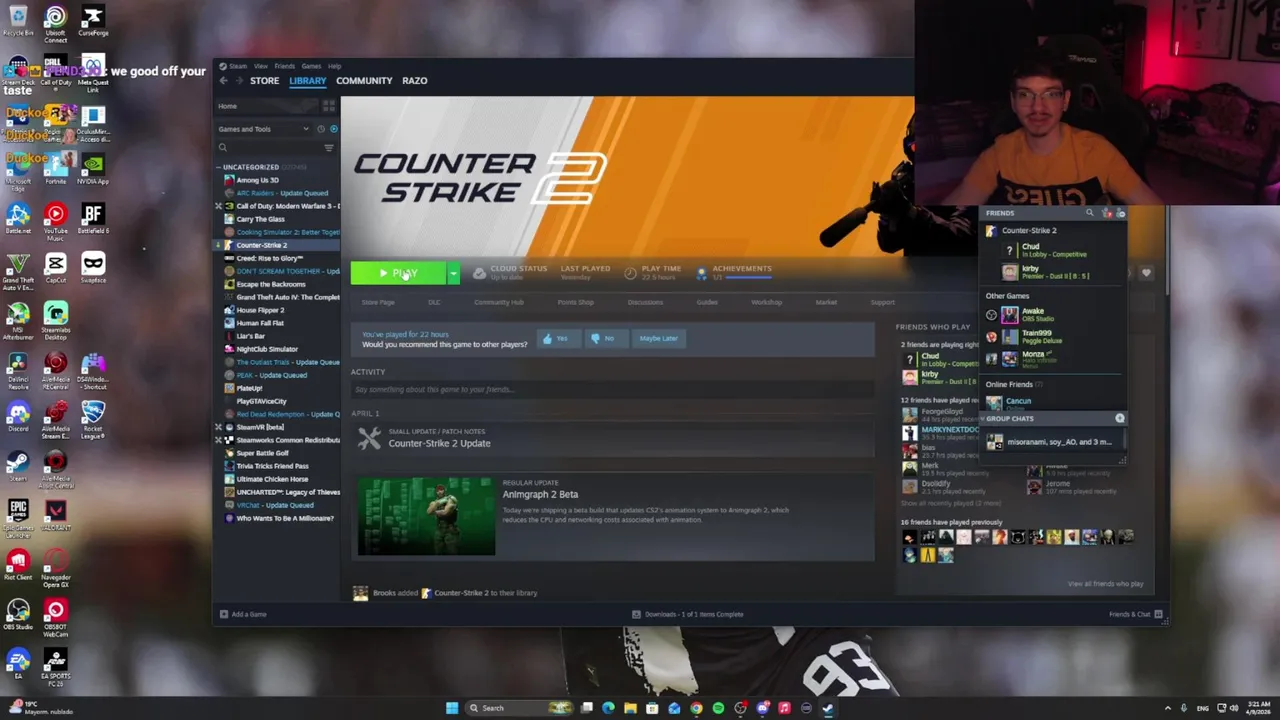Image resolution: width=1280 pixels, height=720 pixels.
Task: Select Liar's Bar in the library list
Action: (x=251, y=336)
